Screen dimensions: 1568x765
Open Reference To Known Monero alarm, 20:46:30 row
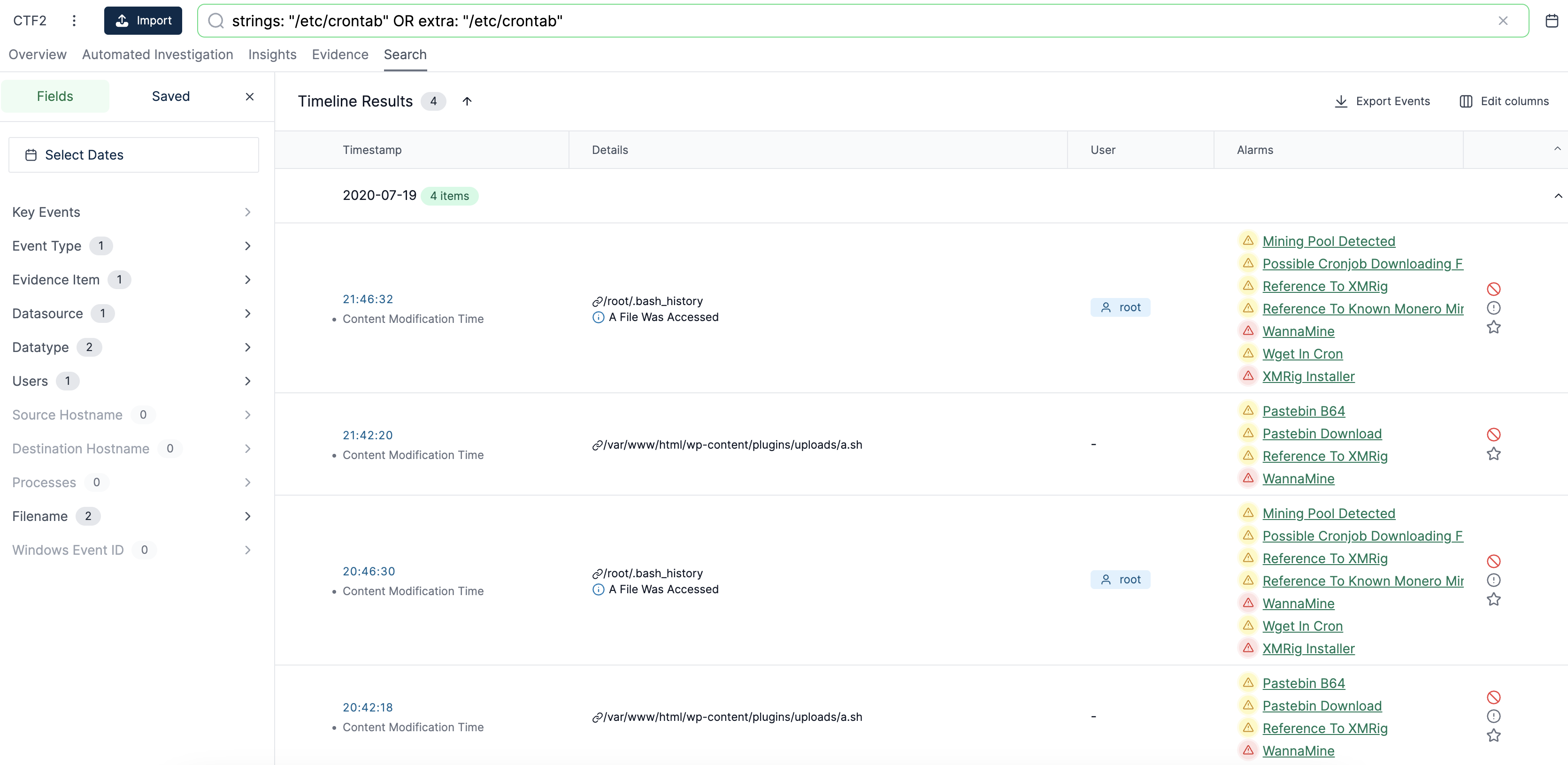(x=1363, y=581)
